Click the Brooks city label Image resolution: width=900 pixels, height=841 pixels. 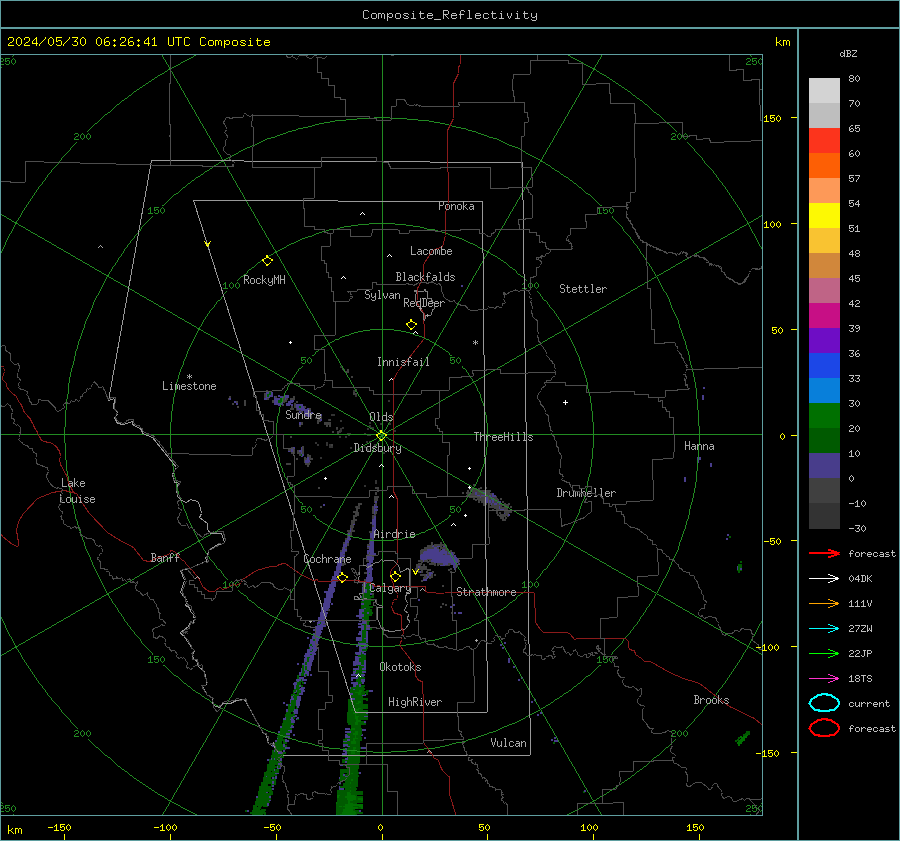pyautogui.click(x=711, y=700)
